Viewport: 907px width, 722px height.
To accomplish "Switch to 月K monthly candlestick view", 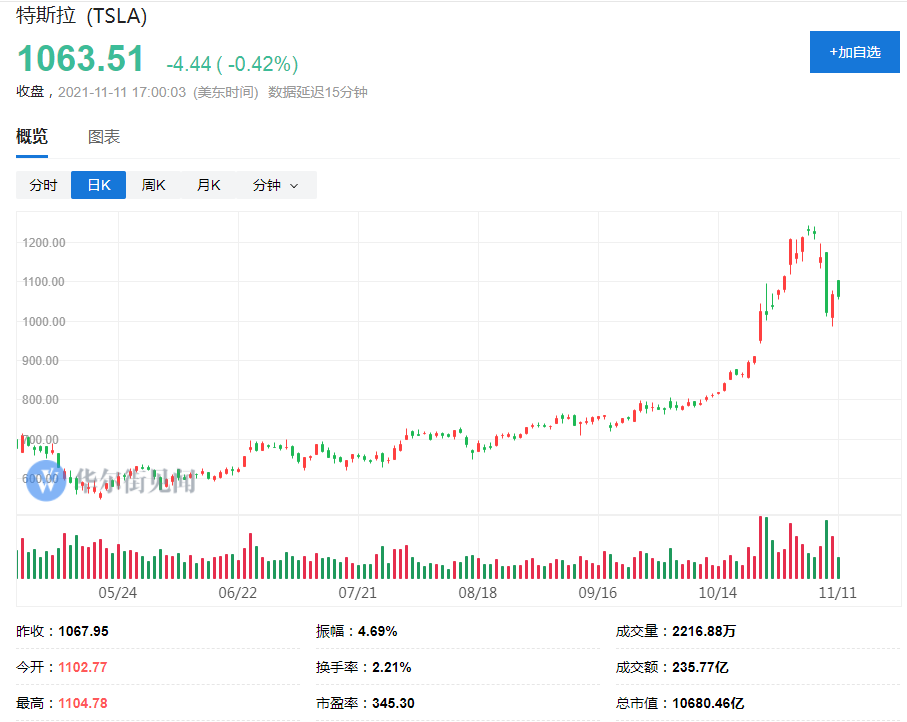I will click(x=208, y=185).
